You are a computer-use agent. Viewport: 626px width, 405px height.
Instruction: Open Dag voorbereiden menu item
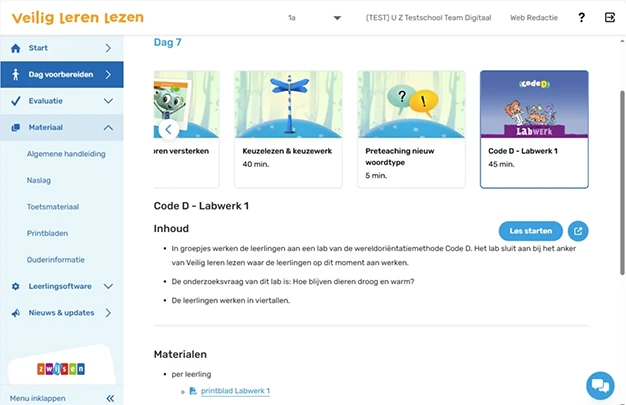pos(62,75)
